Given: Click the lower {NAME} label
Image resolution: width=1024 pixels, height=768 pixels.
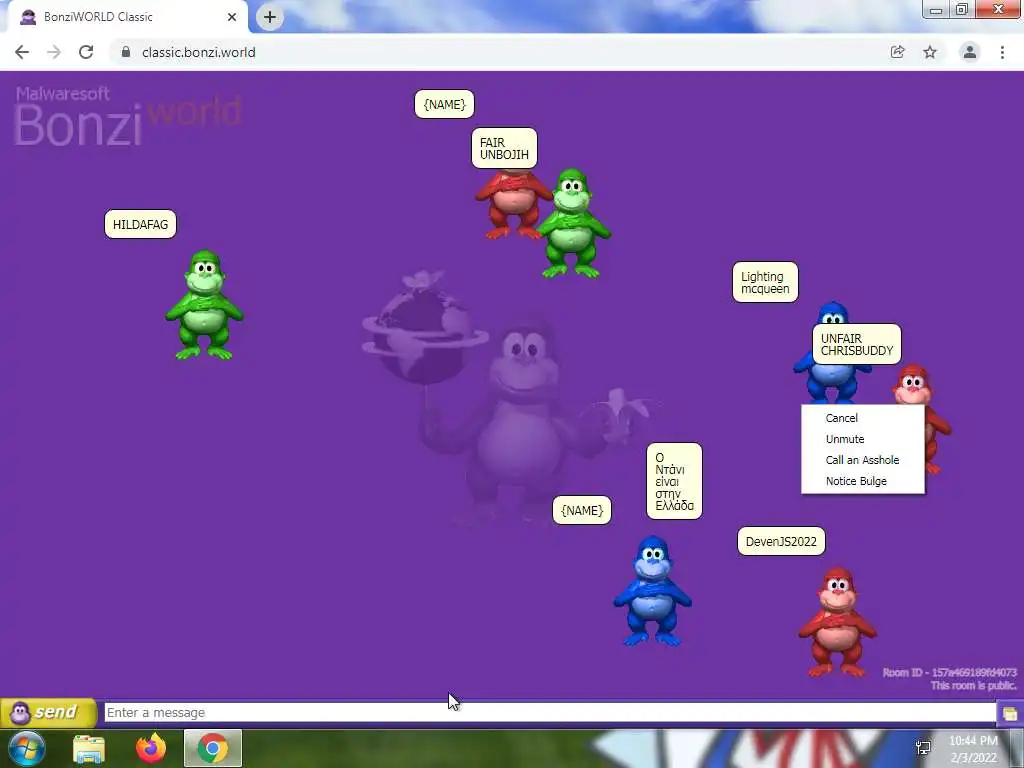Looking at the screenshot, I should (582, 510).
